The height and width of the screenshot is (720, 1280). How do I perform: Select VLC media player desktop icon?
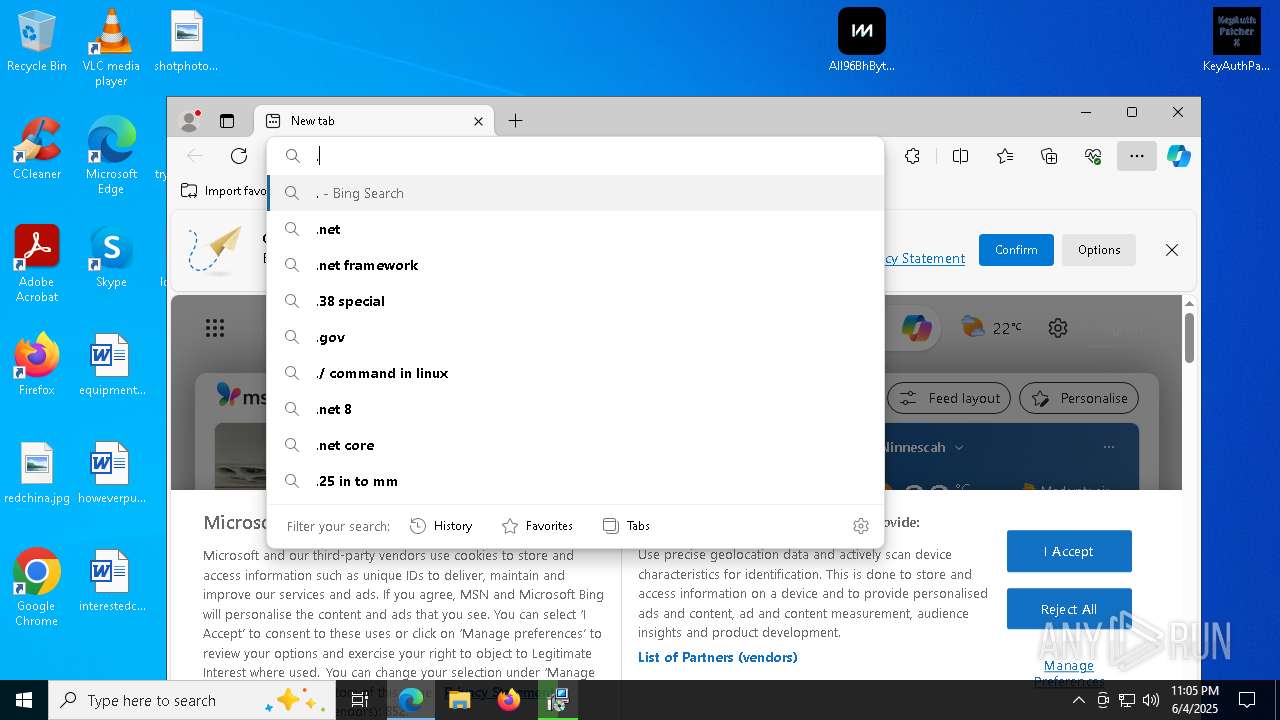111,48
